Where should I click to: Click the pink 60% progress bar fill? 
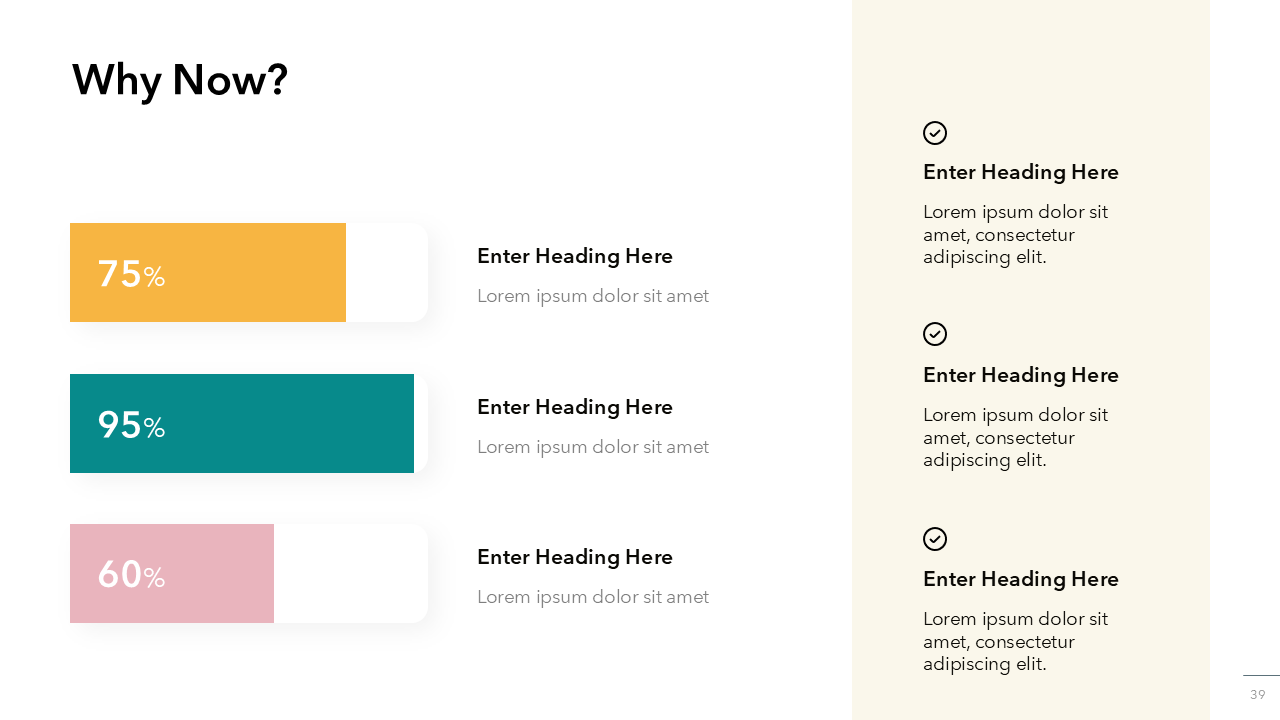point(220,573)
